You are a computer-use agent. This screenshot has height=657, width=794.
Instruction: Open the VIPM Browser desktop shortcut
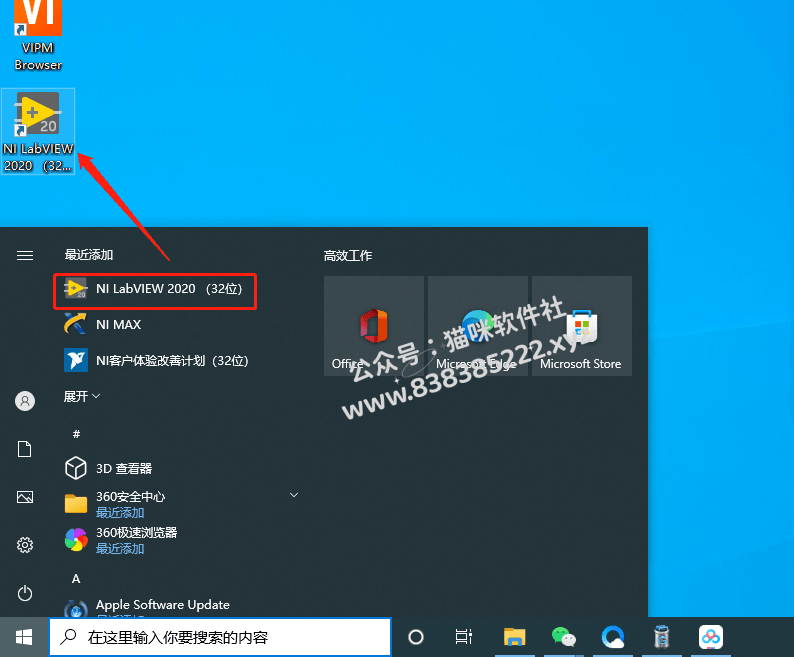(x=38, y=35)
